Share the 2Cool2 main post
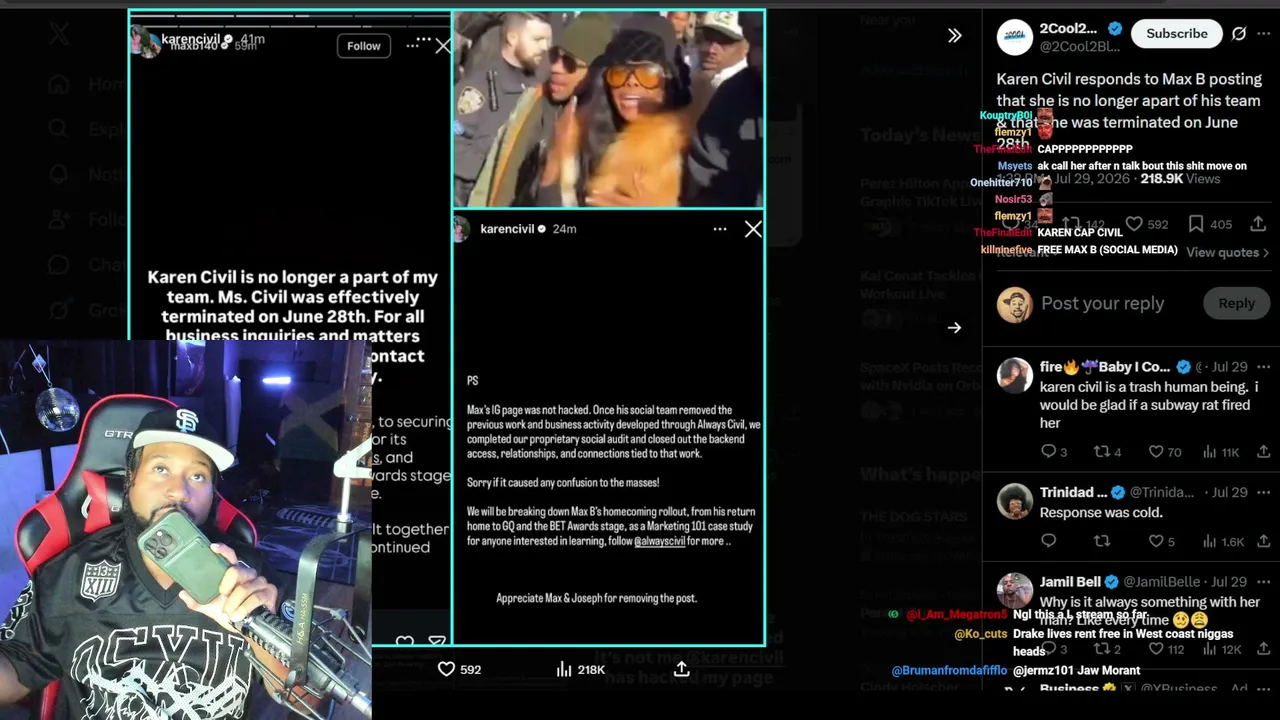The height and width of the screenshot is (720, 1280). [x=1258, y=224]
